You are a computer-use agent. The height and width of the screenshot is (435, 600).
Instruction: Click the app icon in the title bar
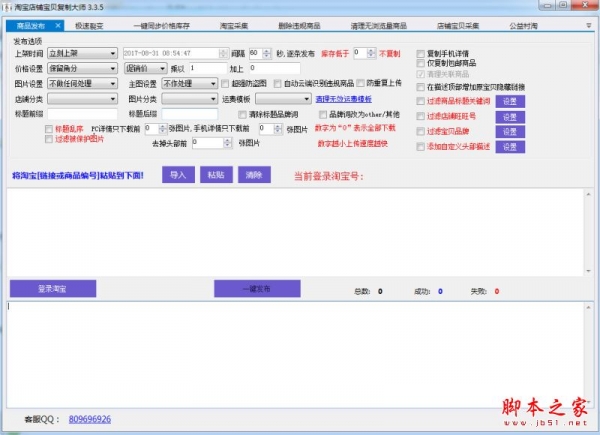[7, 7]
